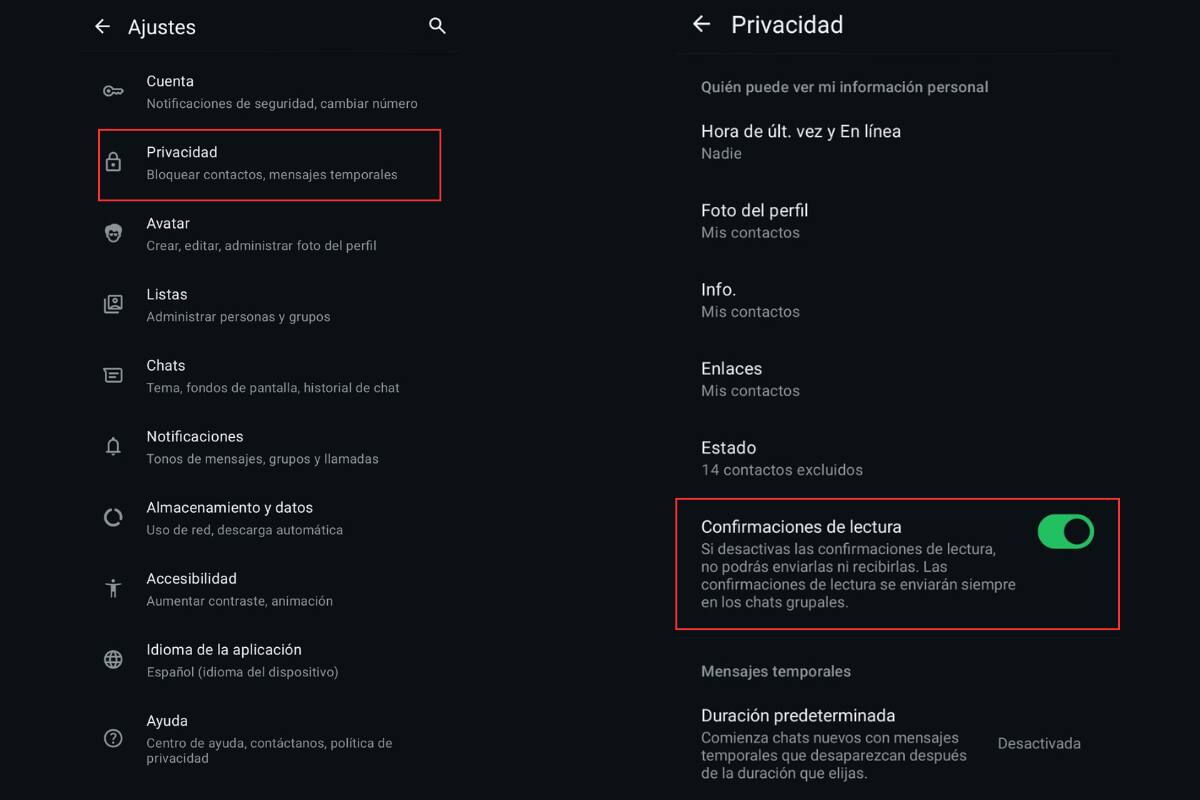Click the lock icon next to Privacidad
The image size is (1200, 800).
(113, 161)
